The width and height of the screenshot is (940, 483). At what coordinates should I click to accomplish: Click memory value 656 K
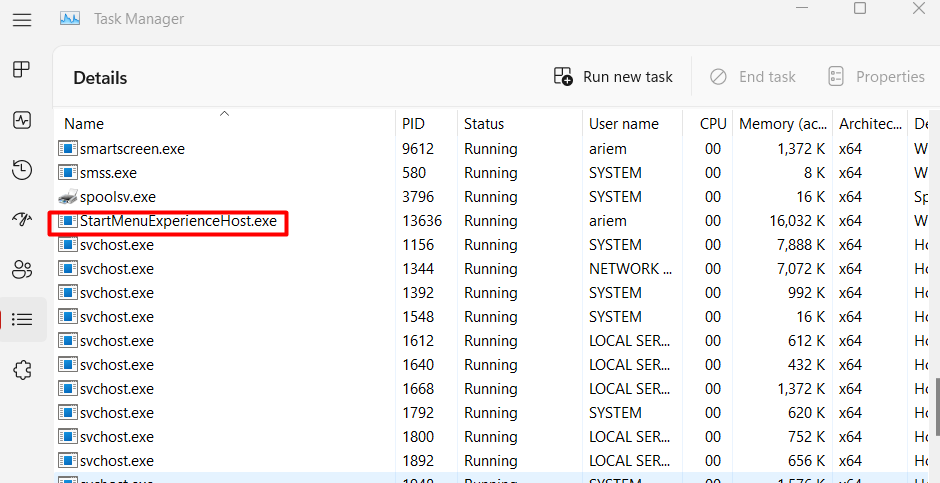coord(807,460)
